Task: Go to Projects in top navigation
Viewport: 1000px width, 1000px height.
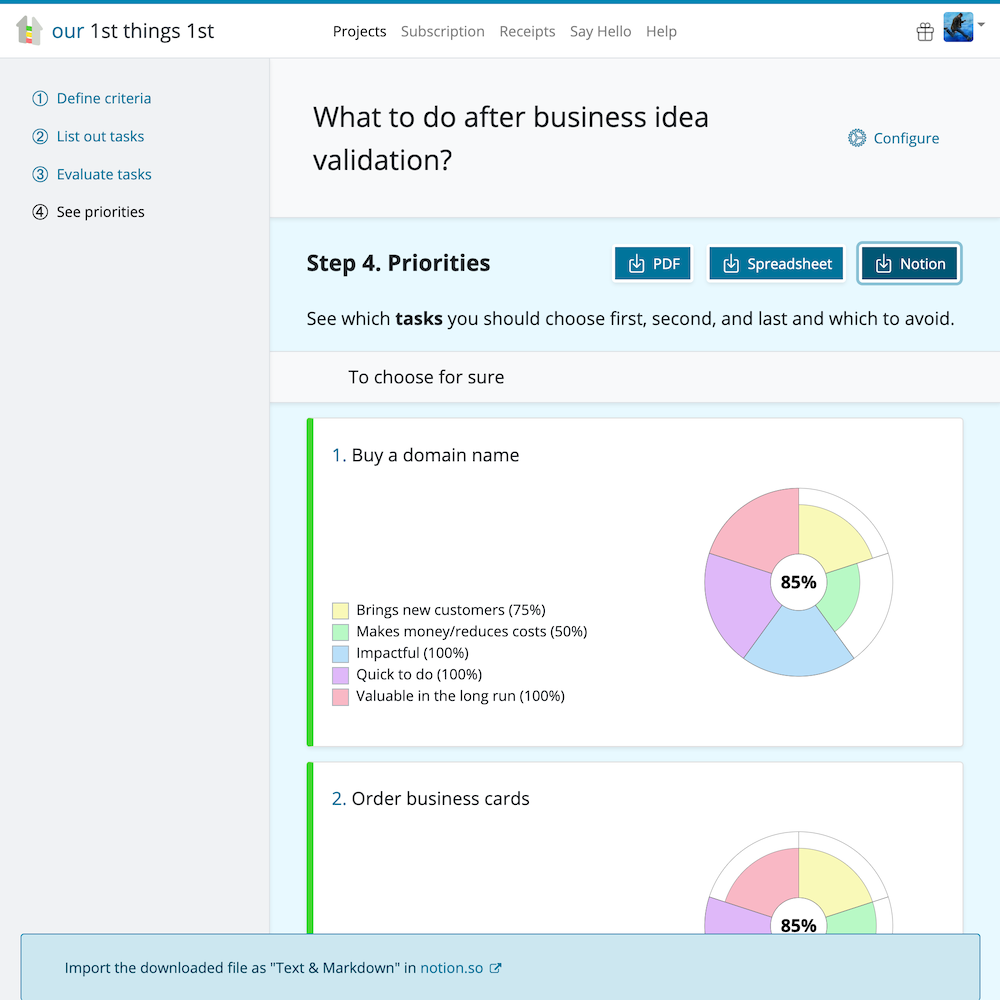Action: coord(360,31)
